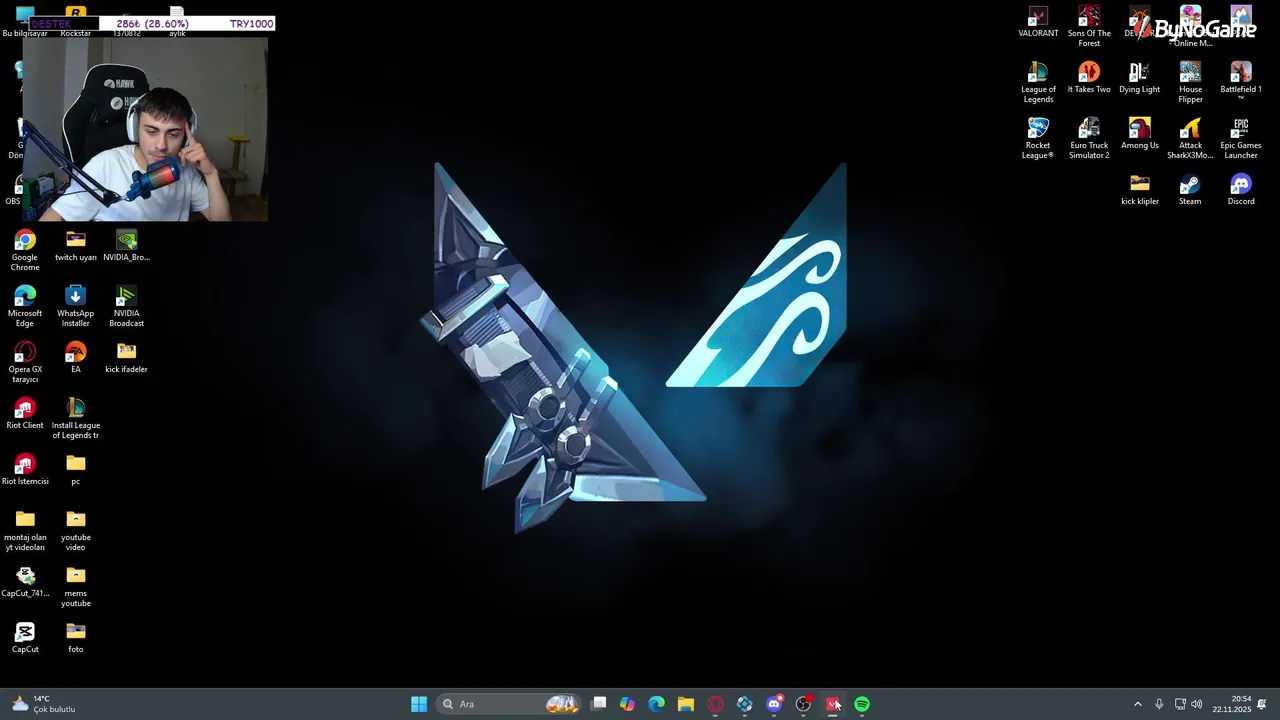The width and height of the screenshot is (1280, 720).
Task: Open Euro Truck Simulator 2 shortcut
Action: point(1089,139)
